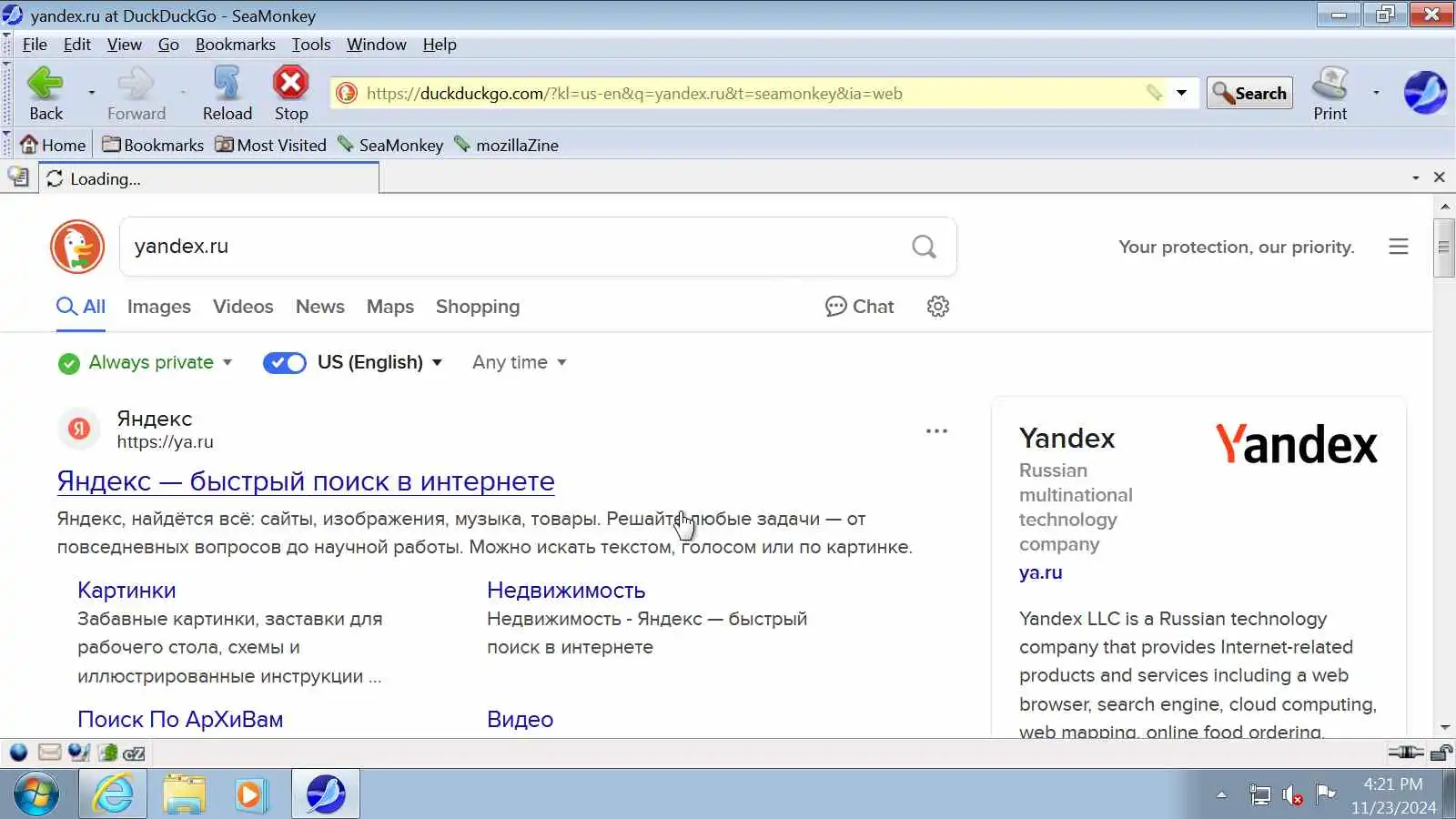The height and width of the screenshot is (819, 1456).
Task: Open the View menu
Action: tap(125, 45)
